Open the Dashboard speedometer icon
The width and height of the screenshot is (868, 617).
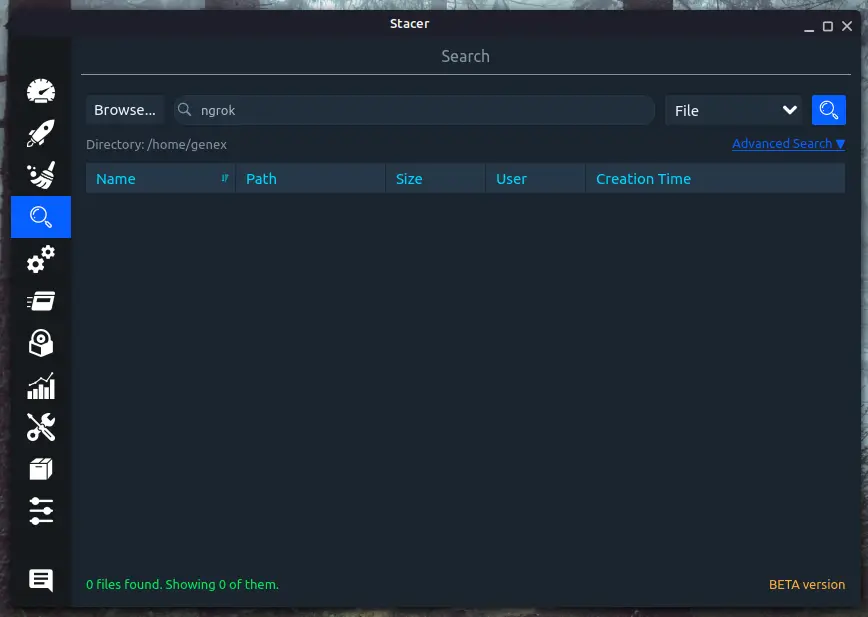pos(41,91)
